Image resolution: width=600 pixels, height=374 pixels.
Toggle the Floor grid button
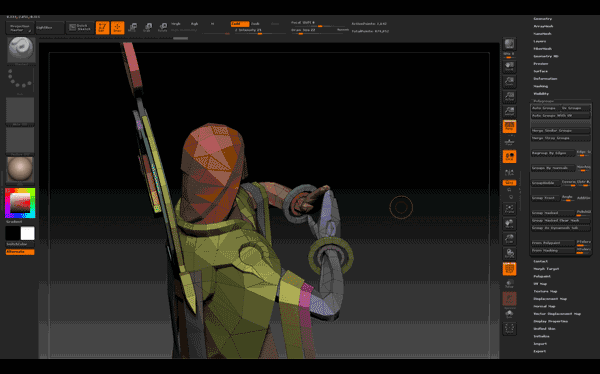(509, 142)
